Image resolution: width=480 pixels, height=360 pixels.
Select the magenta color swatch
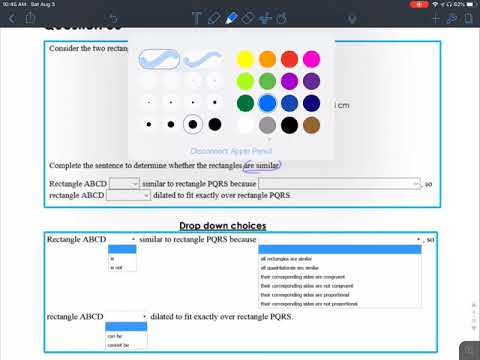[311, 59]
